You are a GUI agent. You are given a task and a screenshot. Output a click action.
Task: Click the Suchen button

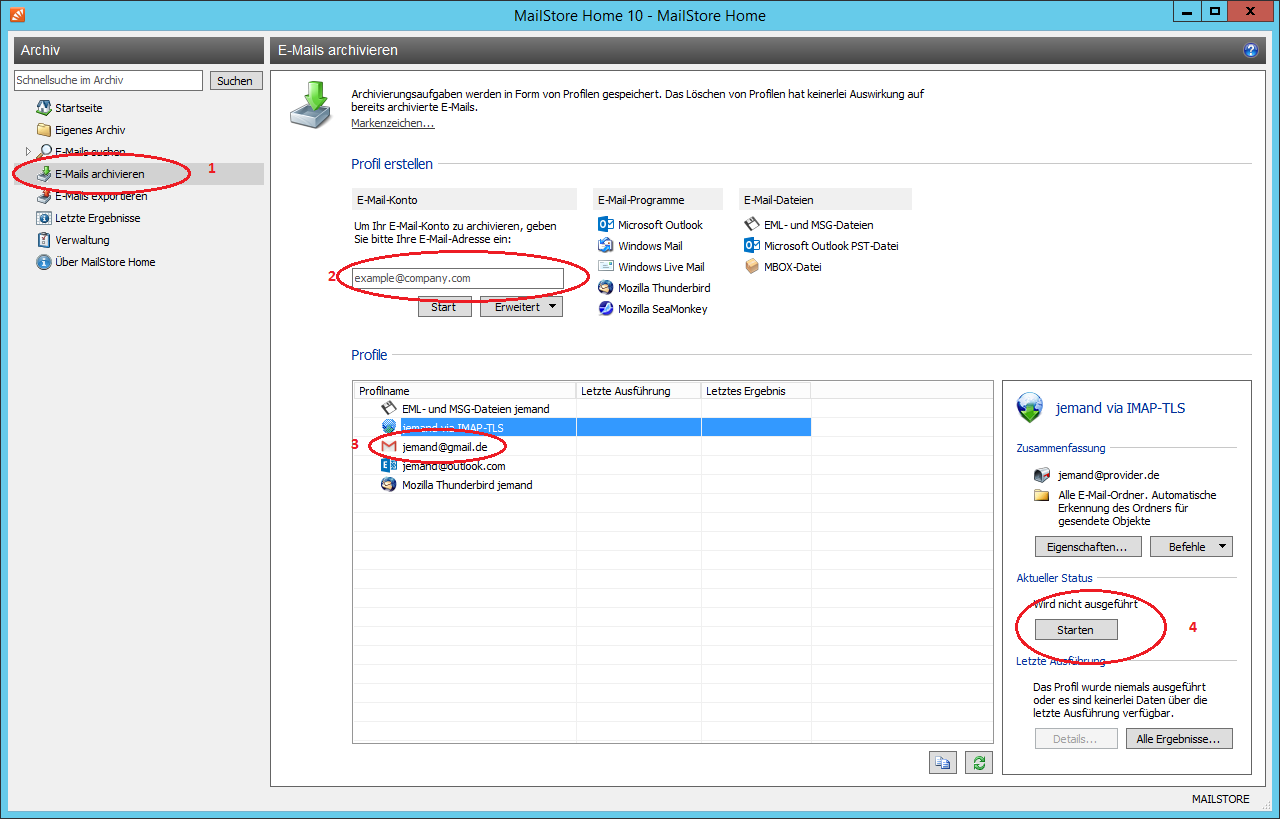click(x=235, y=81)
